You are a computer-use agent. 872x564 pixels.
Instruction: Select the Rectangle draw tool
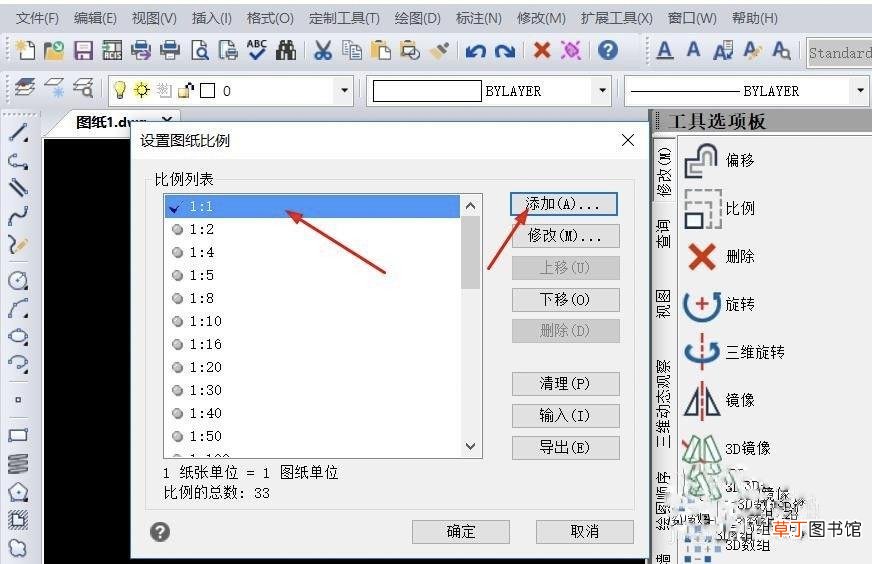click(18, 435)
